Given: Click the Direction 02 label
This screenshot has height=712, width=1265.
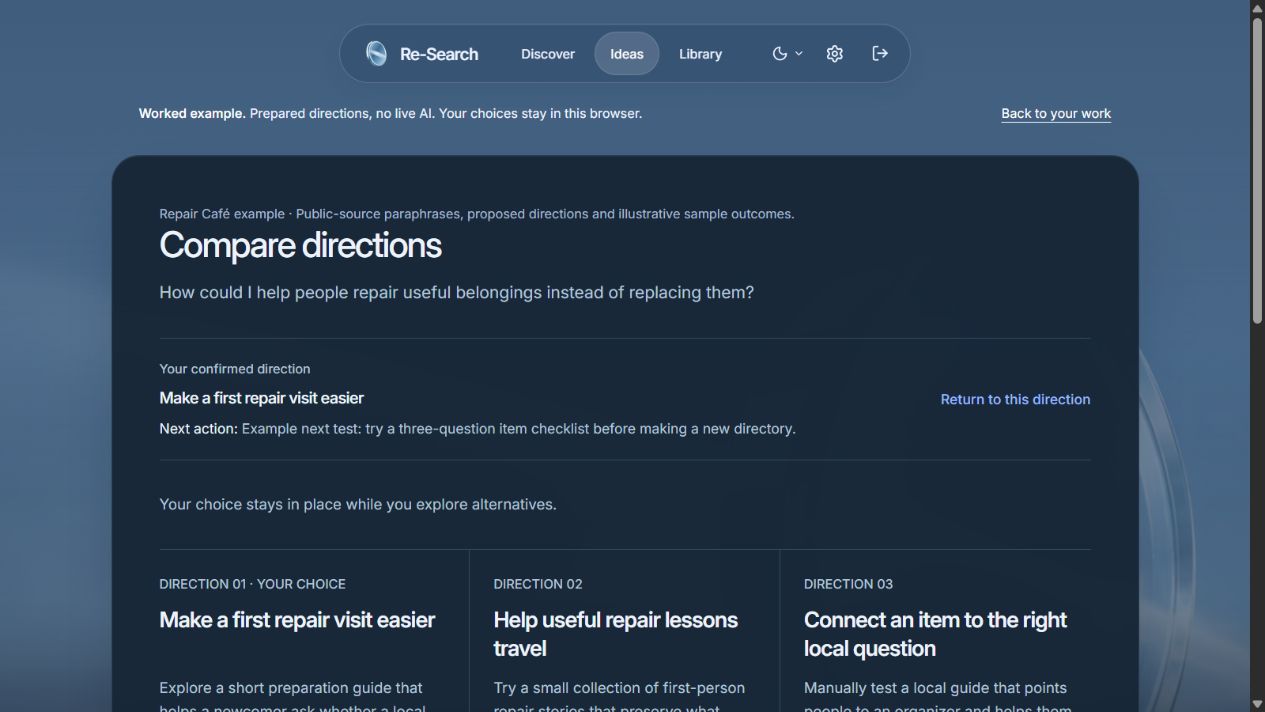Looking at the screenshot, I should tap(538, 584).
